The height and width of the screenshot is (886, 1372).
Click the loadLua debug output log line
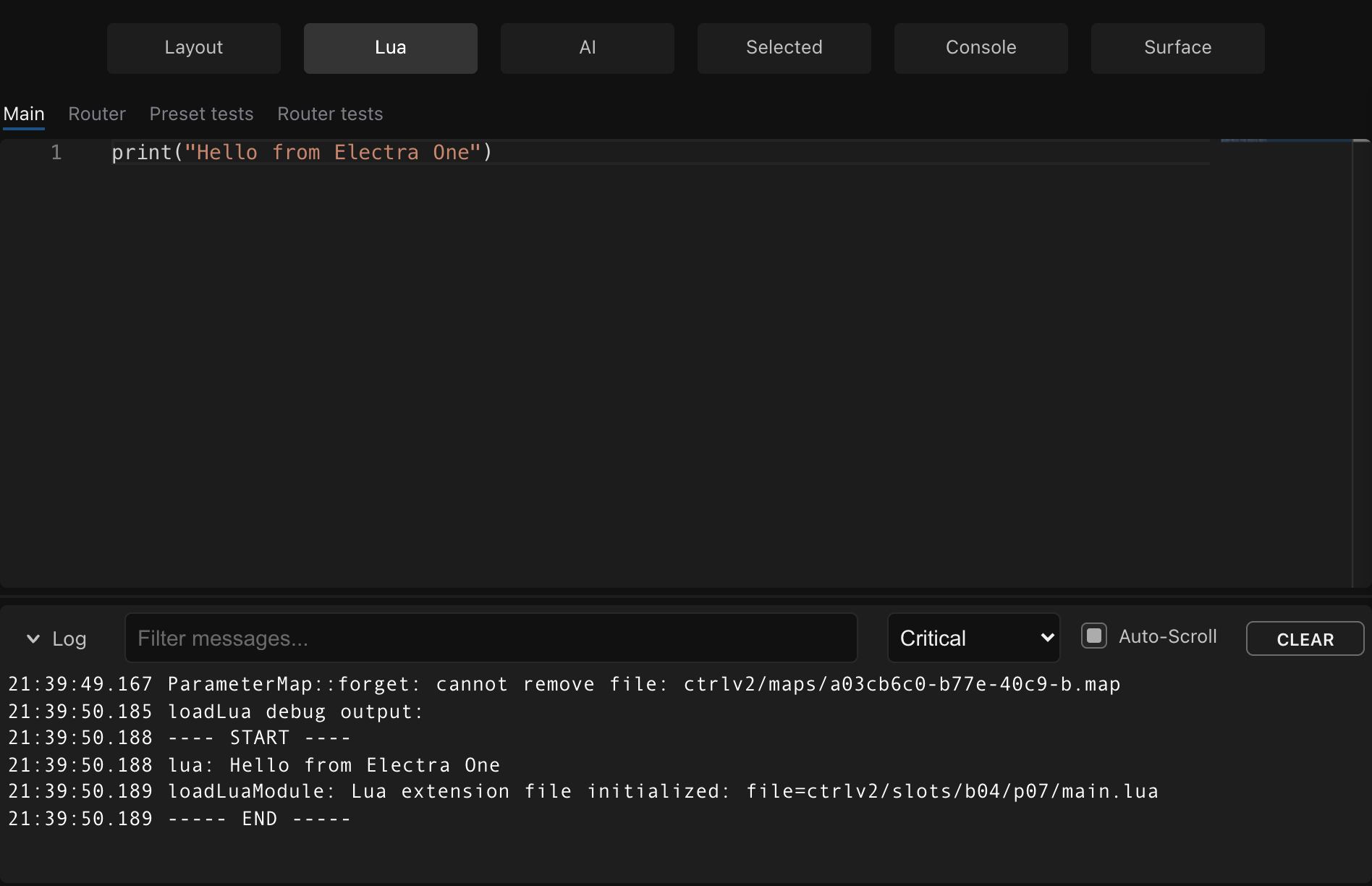pyautogui.click(x=216, y=712)
